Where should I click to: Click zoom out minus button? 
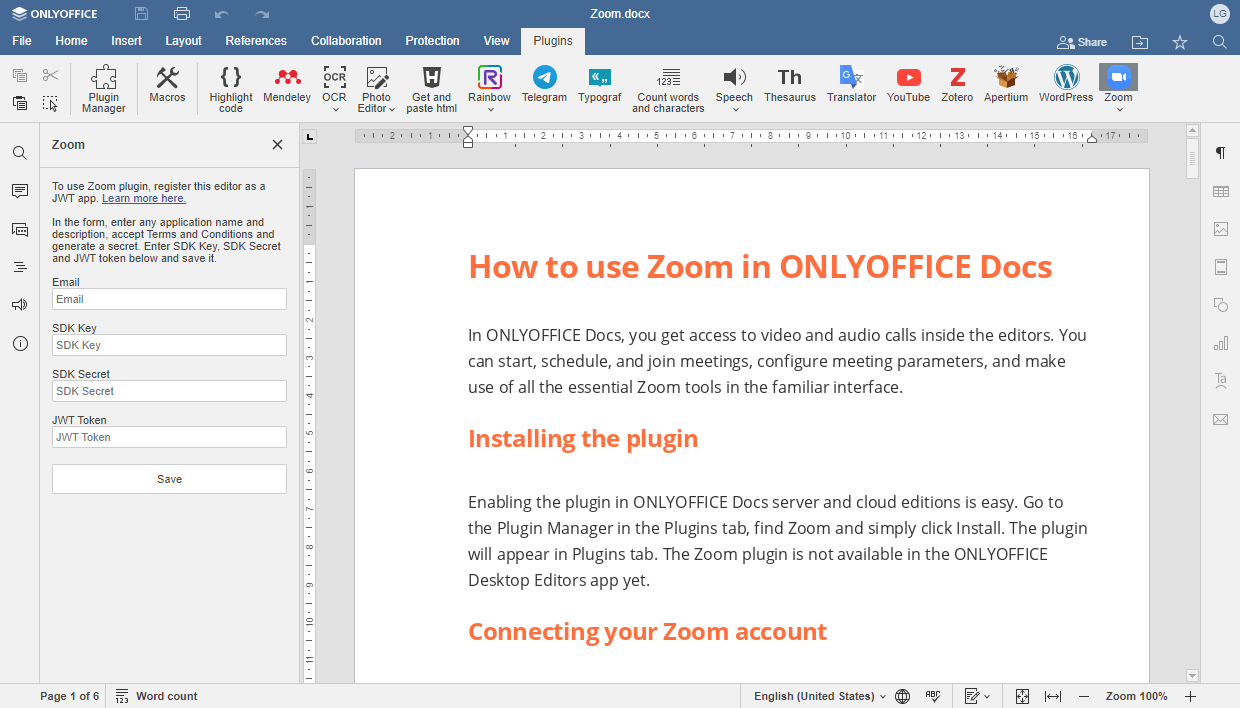pyautogui.click(x=1083, y=696)
